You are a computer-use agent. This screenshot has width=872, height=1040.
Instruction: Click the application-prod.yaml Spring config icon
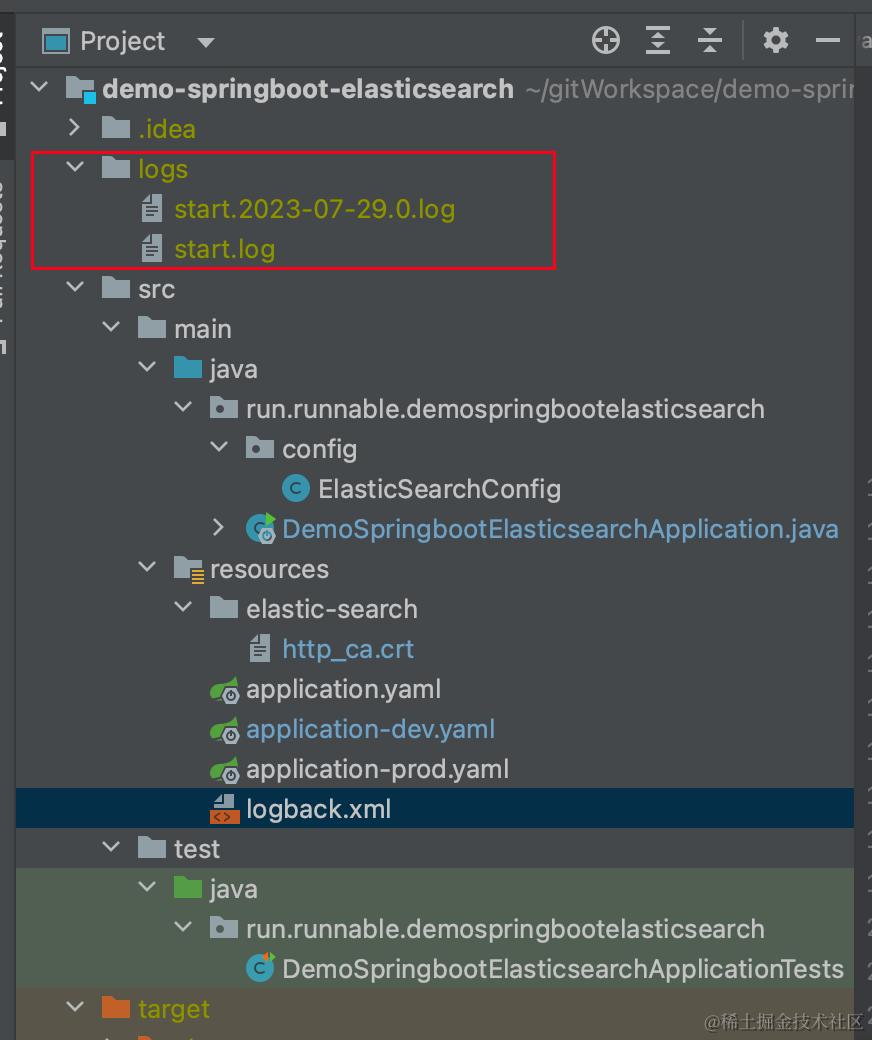click(224, 769)
